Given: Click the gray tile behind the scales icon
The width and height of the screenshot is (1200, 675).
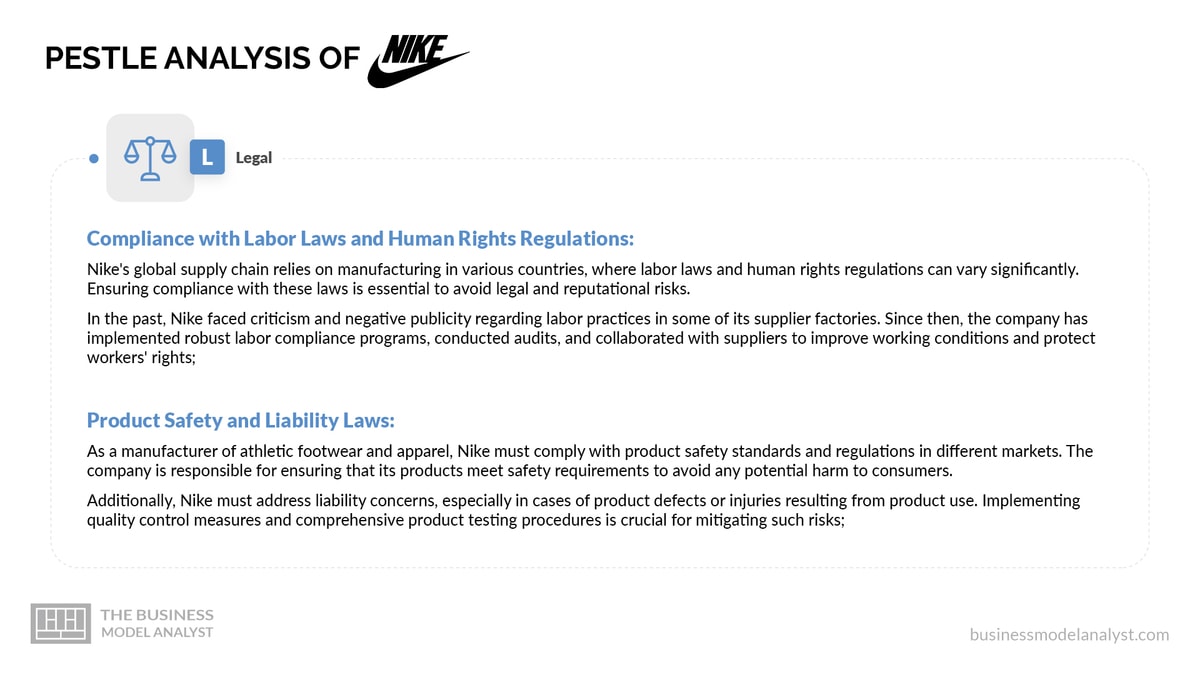Looking at the screenshot, I should coord(150,158).
